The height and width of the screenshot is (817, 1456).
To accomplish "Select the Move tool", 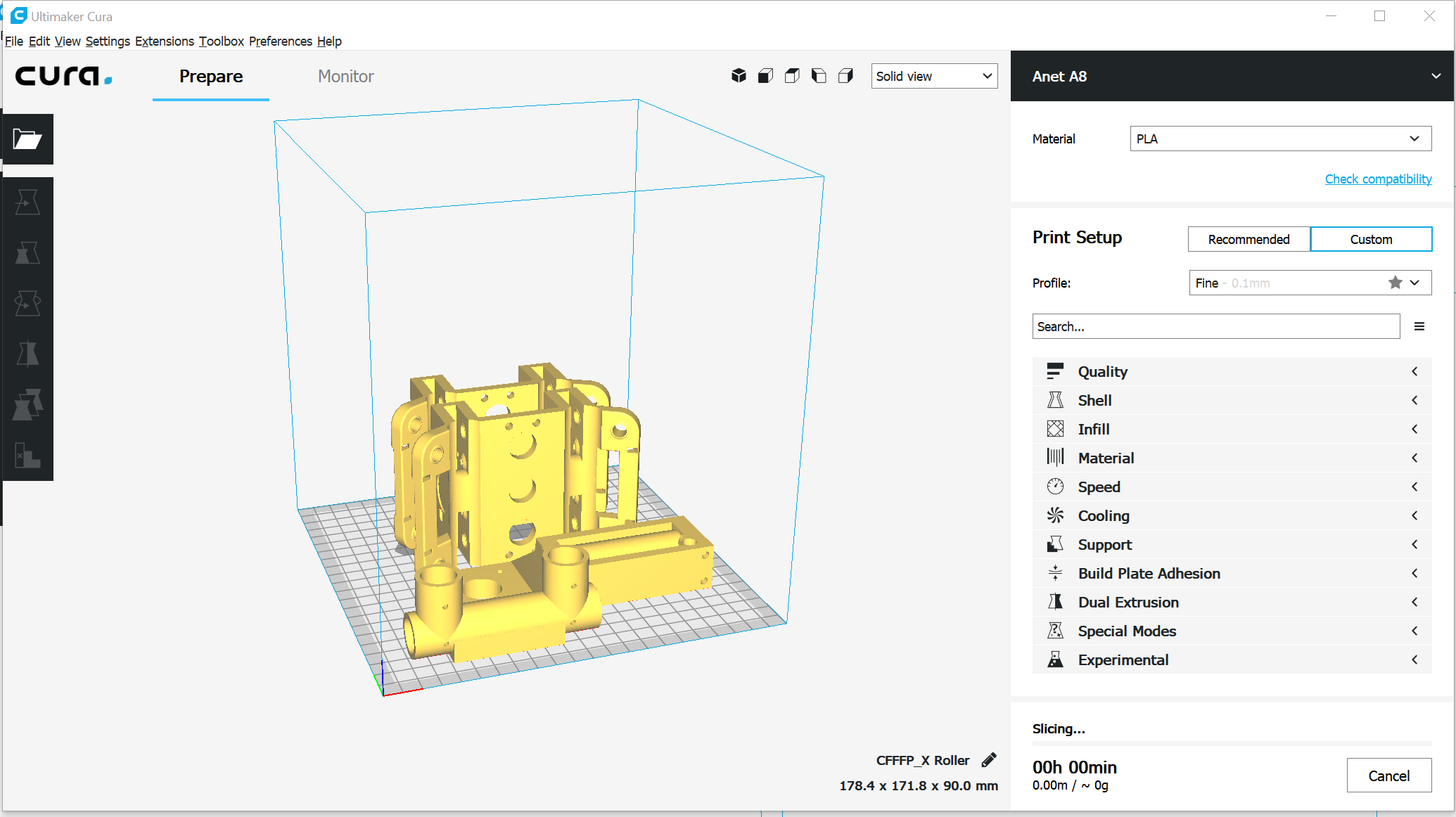I will [x=27, y=200].
